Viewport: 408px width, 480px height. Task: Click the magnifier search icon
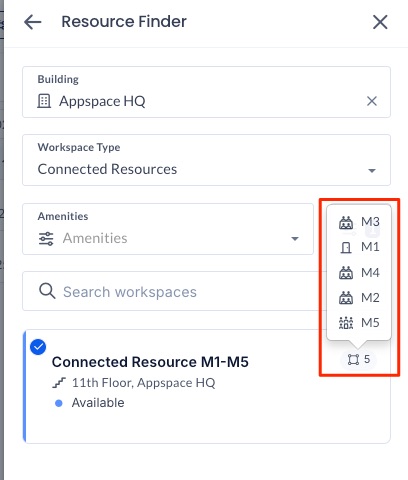tap(47, 291)
